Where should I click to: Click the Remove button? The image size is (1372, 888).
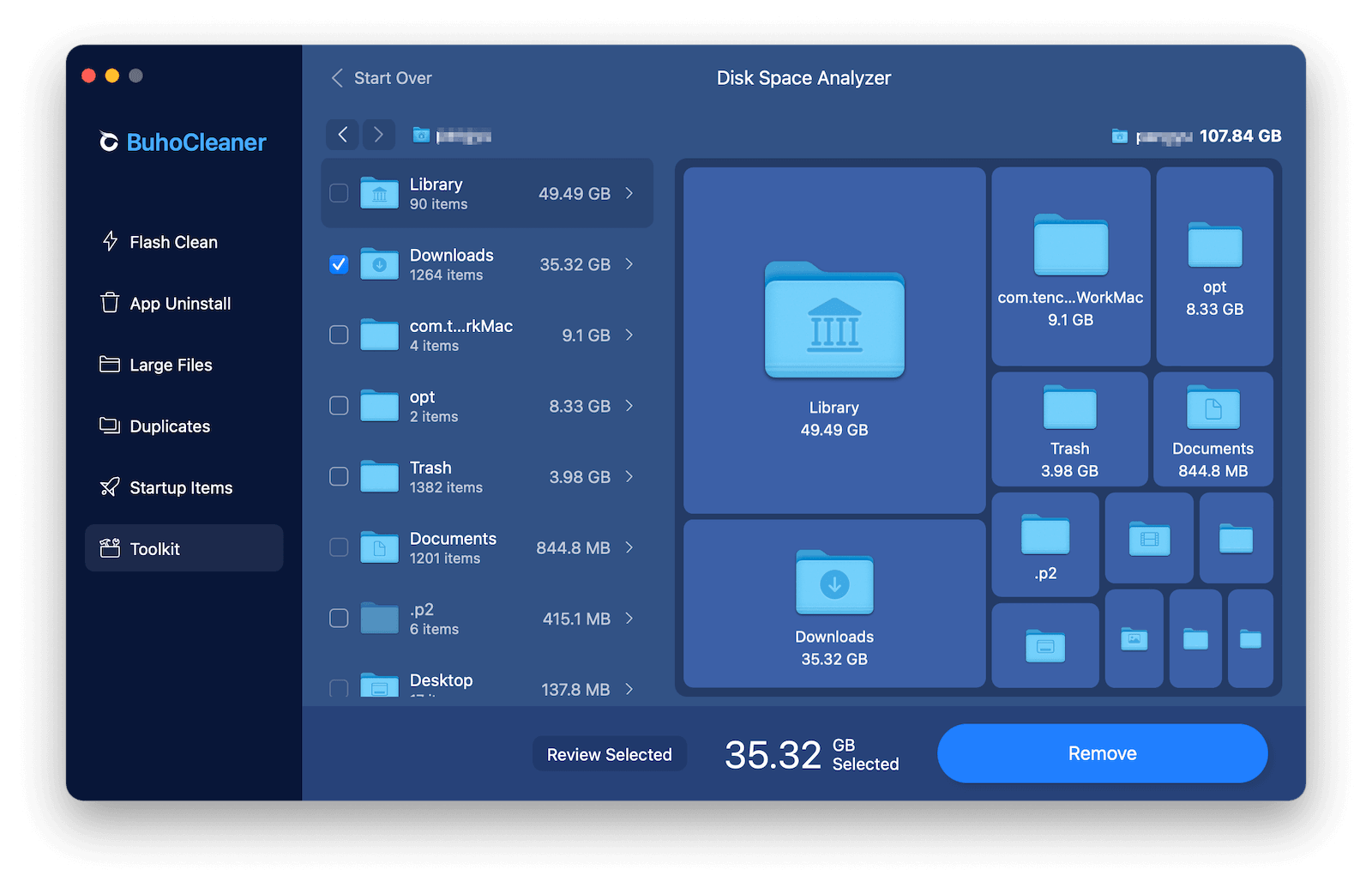point(1102,753)
